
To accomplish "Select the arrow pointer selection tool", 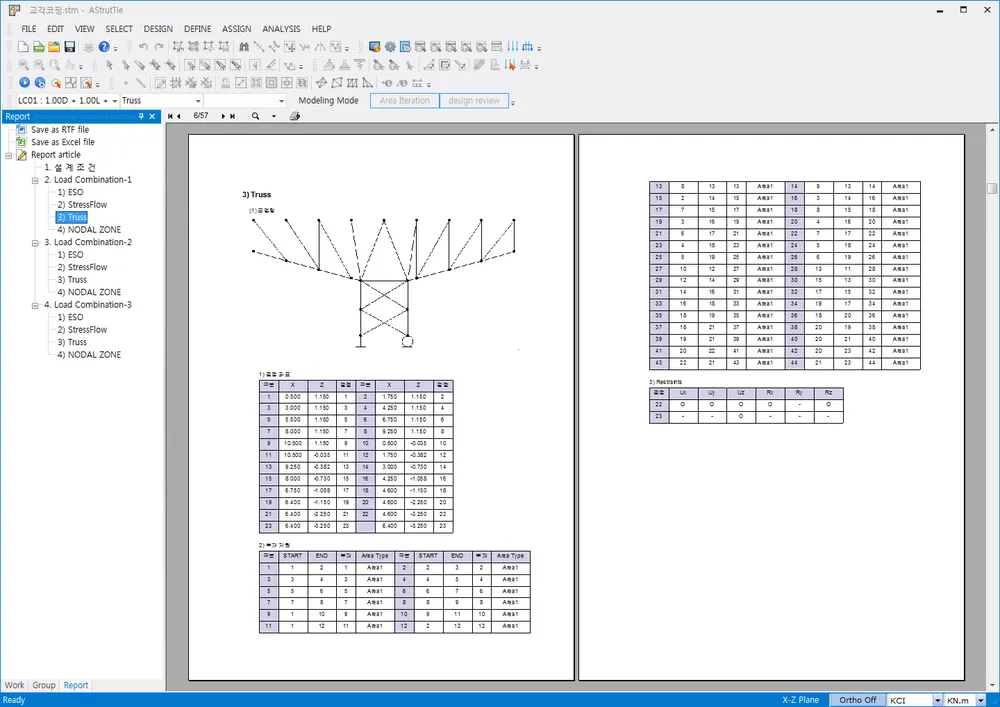I will pyautogui.click(x=110, y=65).
